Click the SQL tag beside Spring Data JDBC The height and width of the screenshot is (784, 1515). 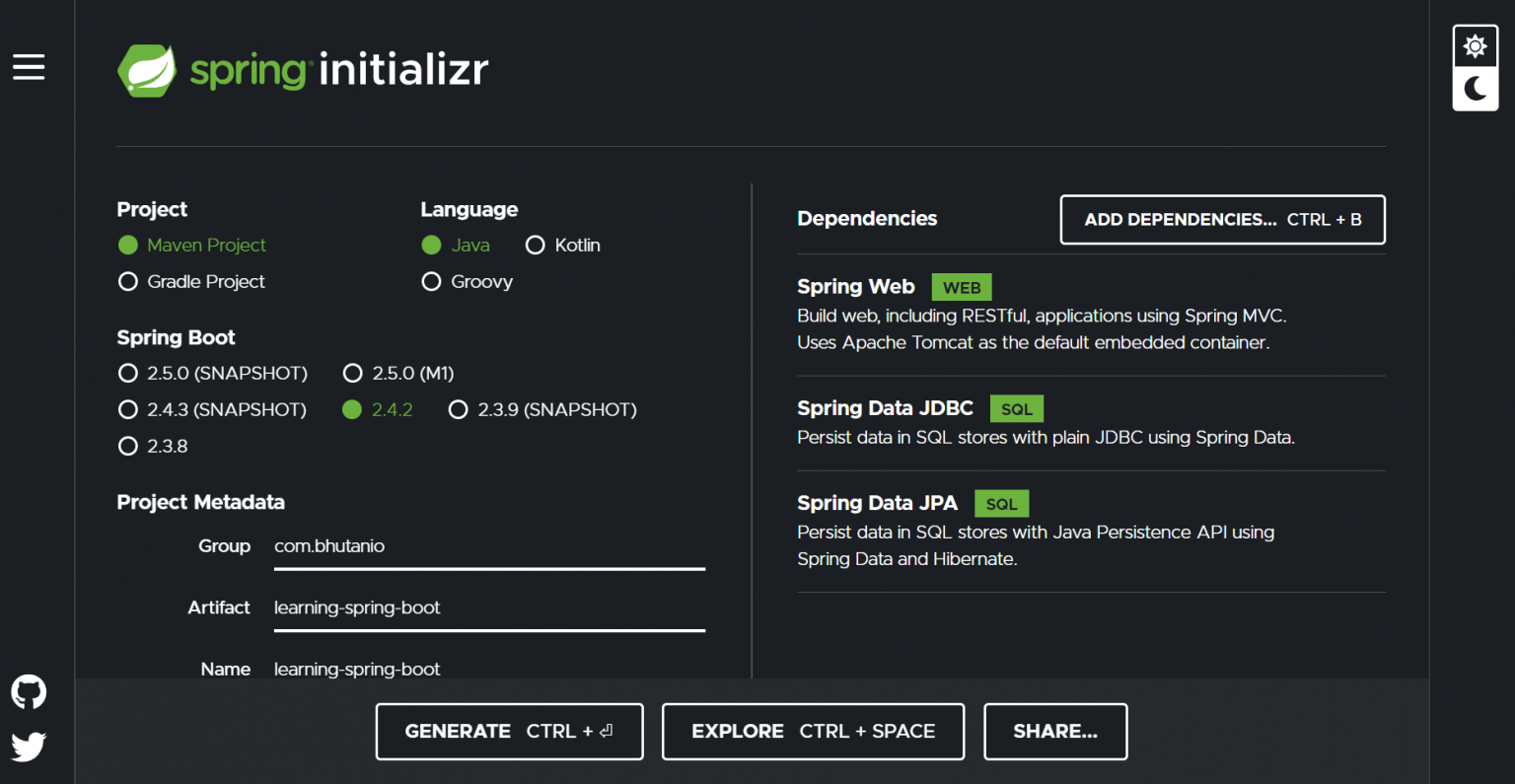[x=1017, y=408]
